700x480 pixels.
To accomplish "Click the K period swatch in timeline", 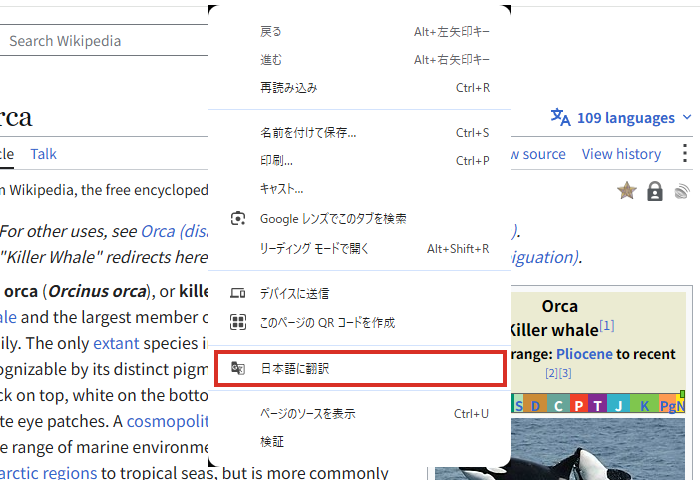I will click(644, 404).
